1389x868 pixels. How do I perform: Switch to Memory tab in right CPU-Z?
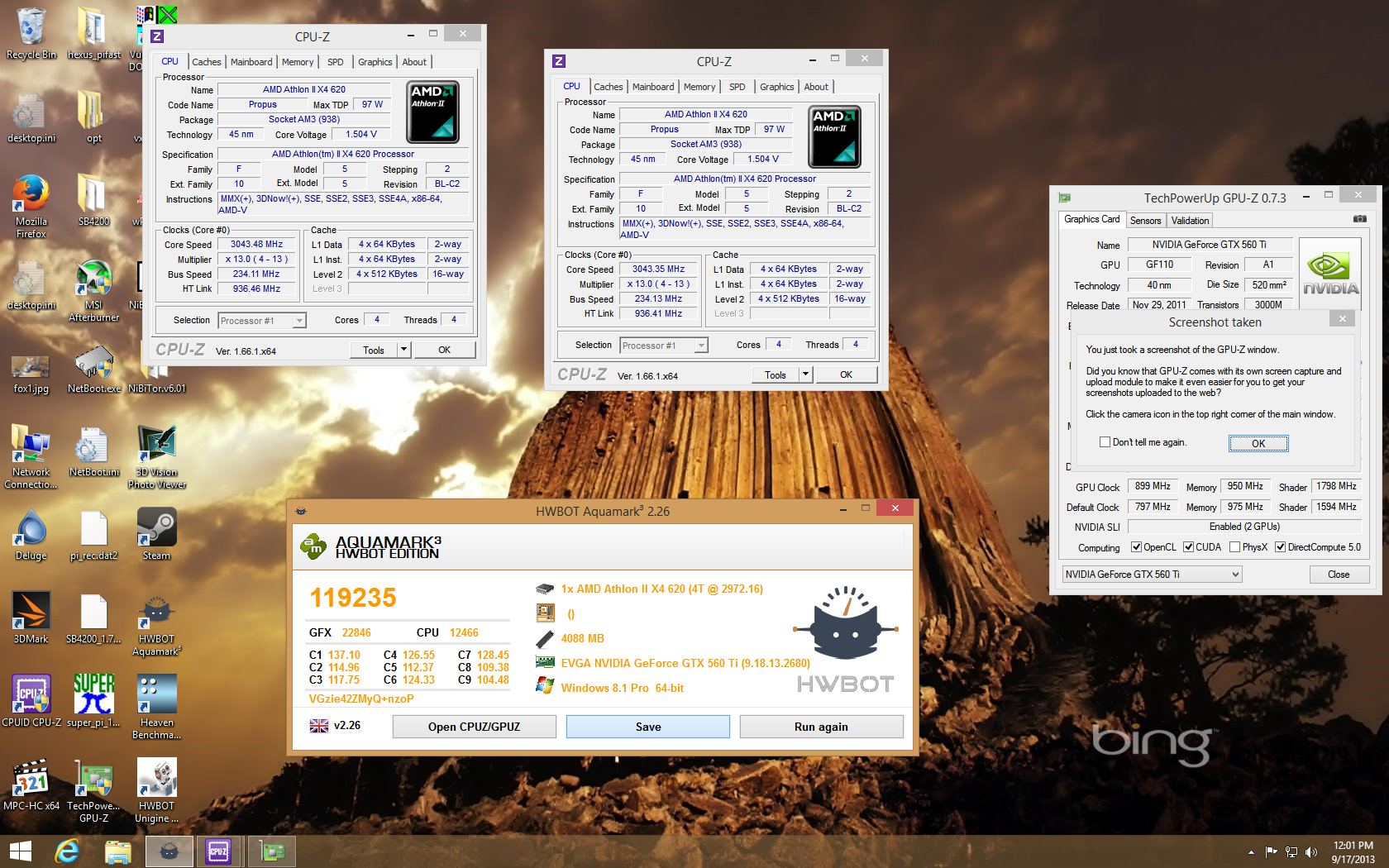(699, 87)
